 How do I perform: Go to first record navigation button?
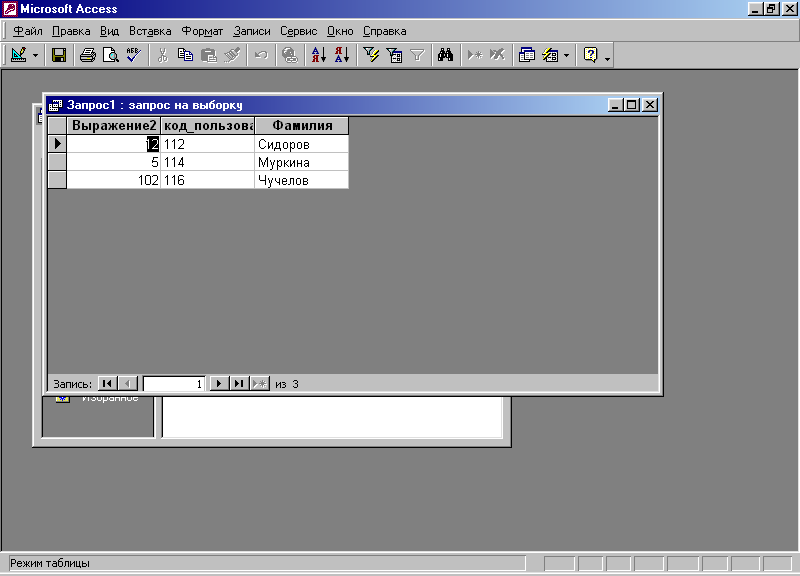coord(107,384)
